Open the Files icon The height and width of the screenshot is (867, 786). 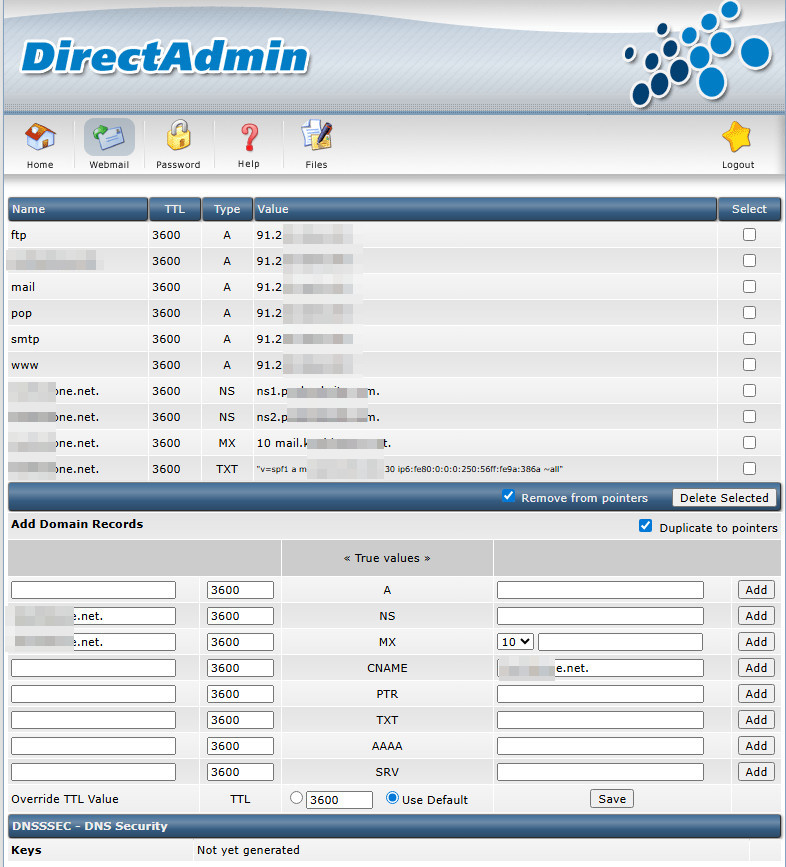[316, 135]
